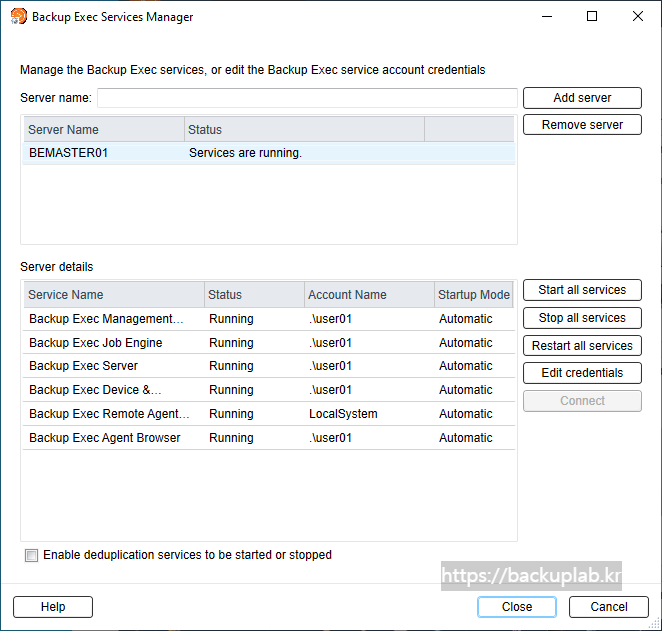Image resolution: width=662 pixels, height=631 pixels.
Task: Open Edit credentials dialog
Action: tap(582, 373)
